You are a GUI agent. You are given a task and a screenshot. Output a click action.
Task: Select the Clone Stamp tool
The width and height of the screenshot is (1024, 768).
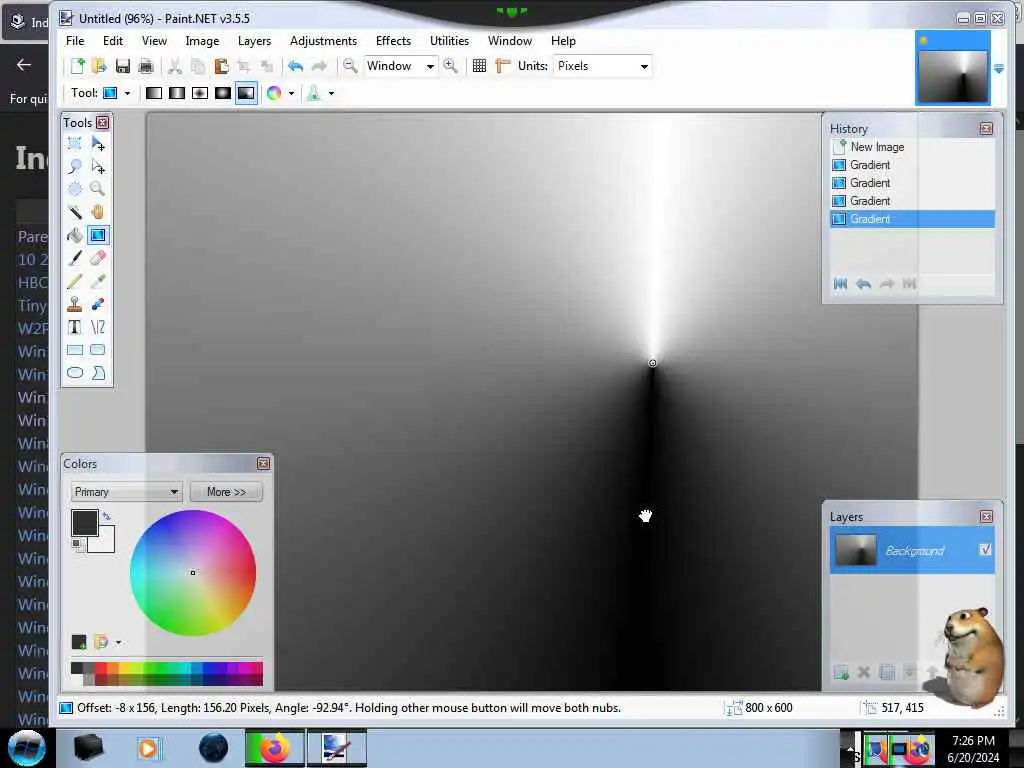click(74, 304)
